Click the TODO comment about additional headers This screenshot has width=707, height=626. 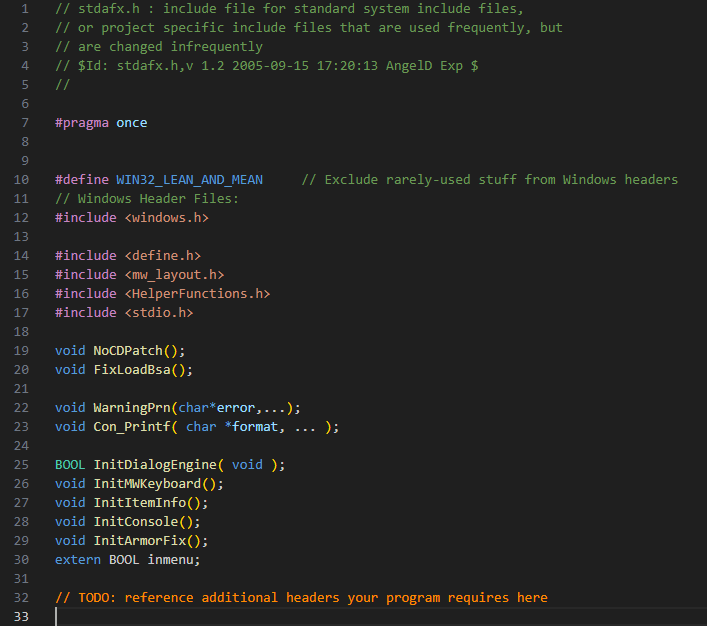click(x=301, y=598)
